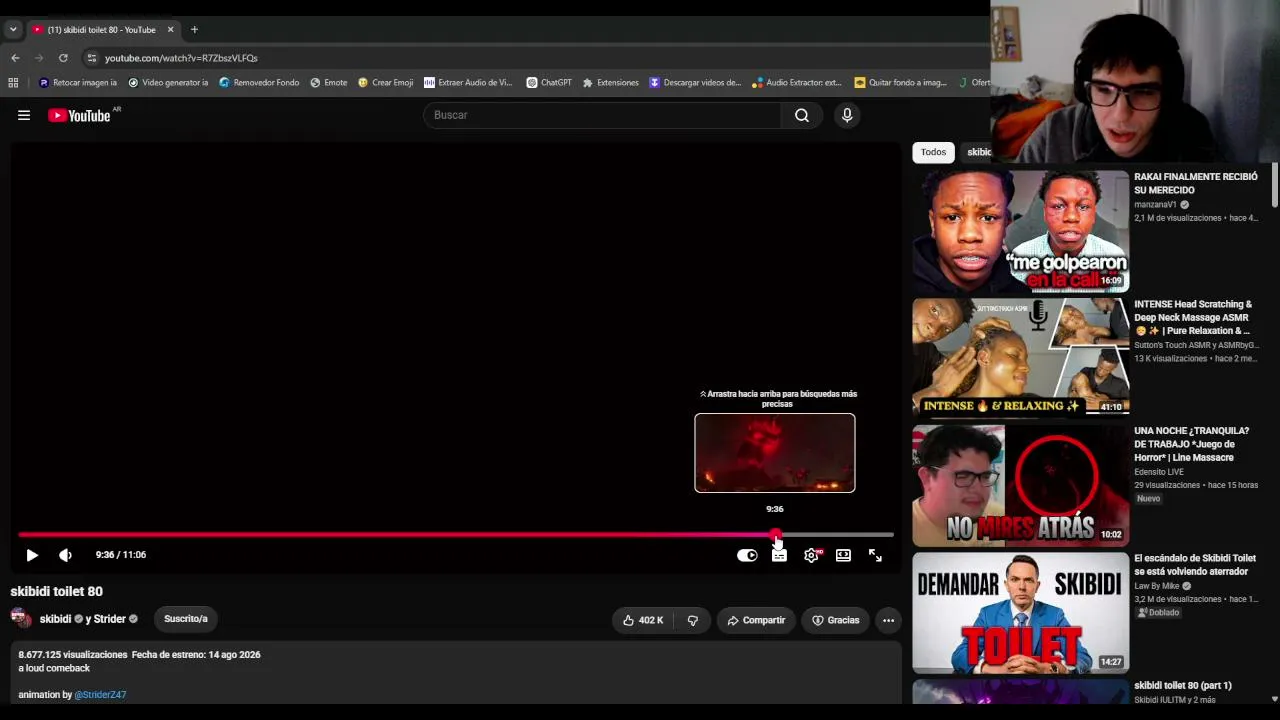Image resolution: width=1280 pixels, height=720 pixels.
Task: Open a new browser tab
Action: click(x=194, y=30)
